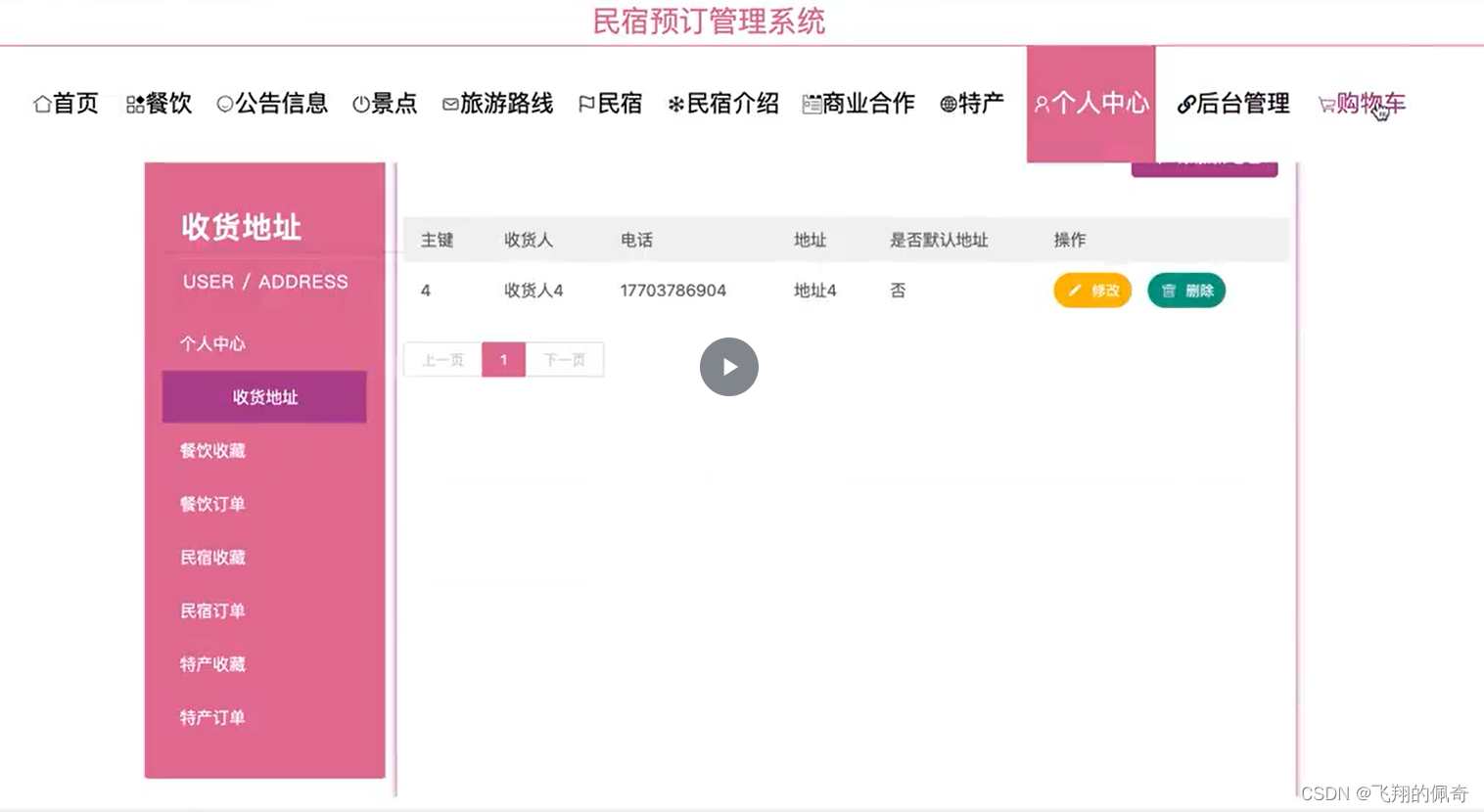1484x812 pixels.
Task: Select the 个人中心 nav tab
Action: click(x=1090, y=104)
